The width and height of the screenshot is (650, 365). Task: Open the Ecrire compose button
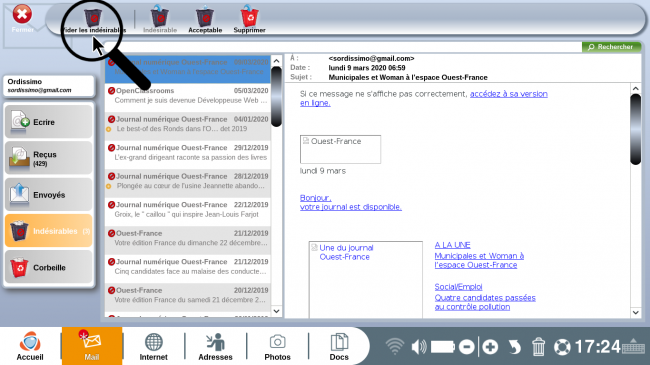pyautogui.click(x=49, y=122)
